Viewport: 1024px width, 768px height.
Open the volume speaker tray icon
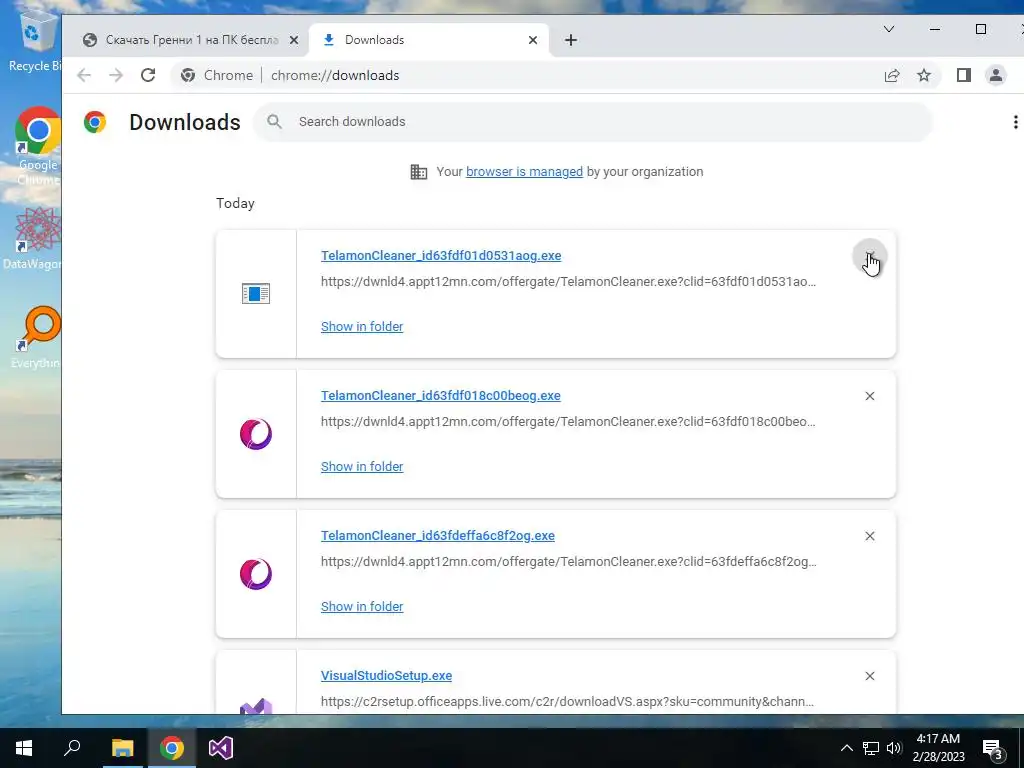click(894, 748)
